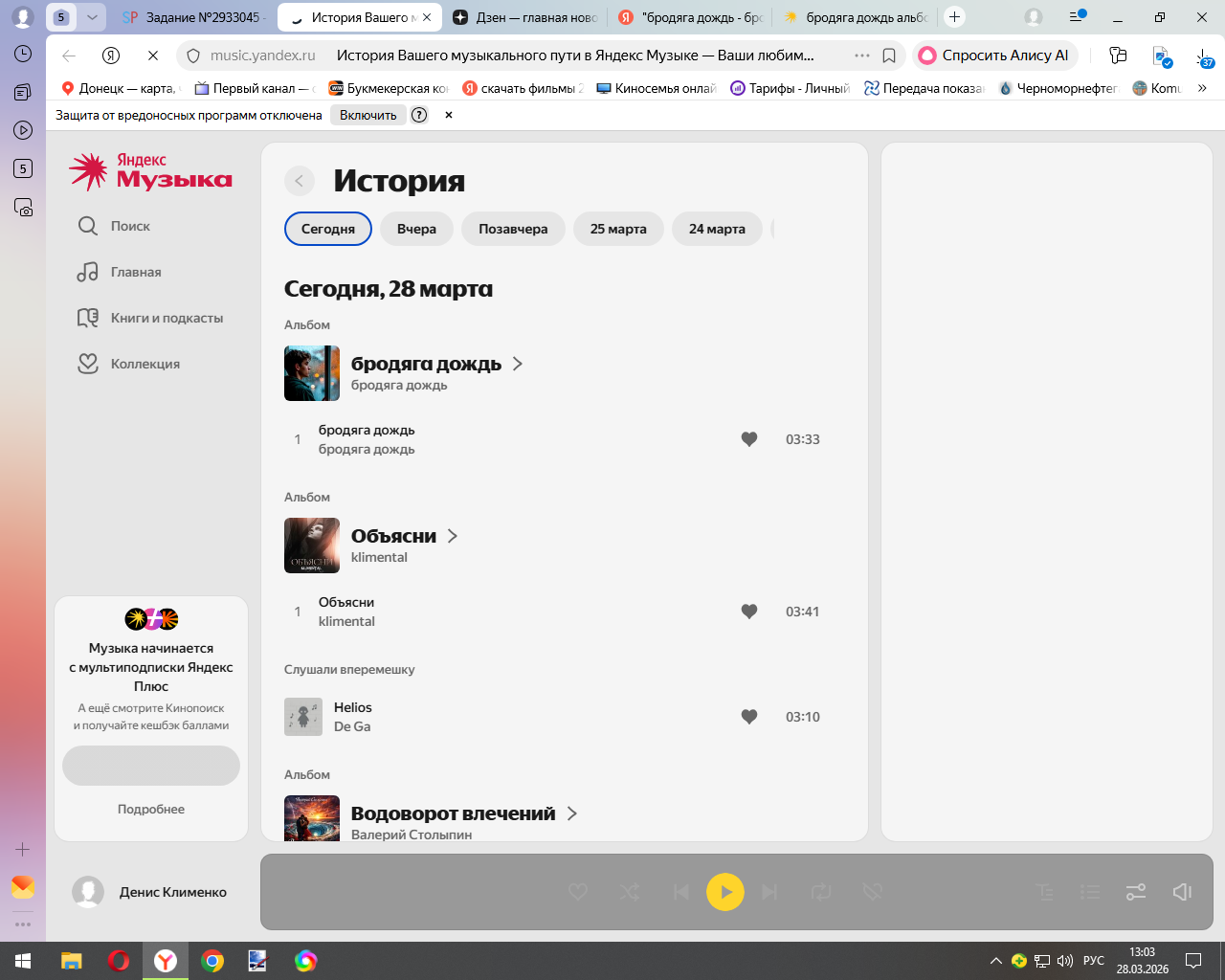Click the Включить protection button

tap(367, 115)
